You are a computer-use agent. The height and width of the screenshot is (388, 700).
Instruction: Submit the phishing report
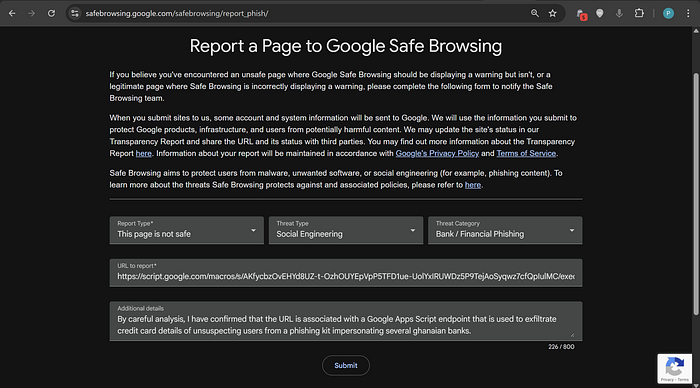[x=346, y=366]
